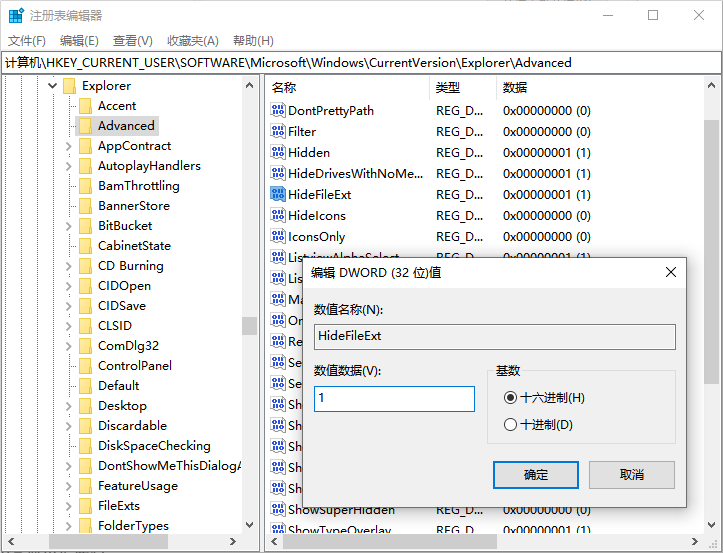Click the Registry Editor app icon in title bar
The height and width of the screenshot is (553, 723).
pos(16,16)
